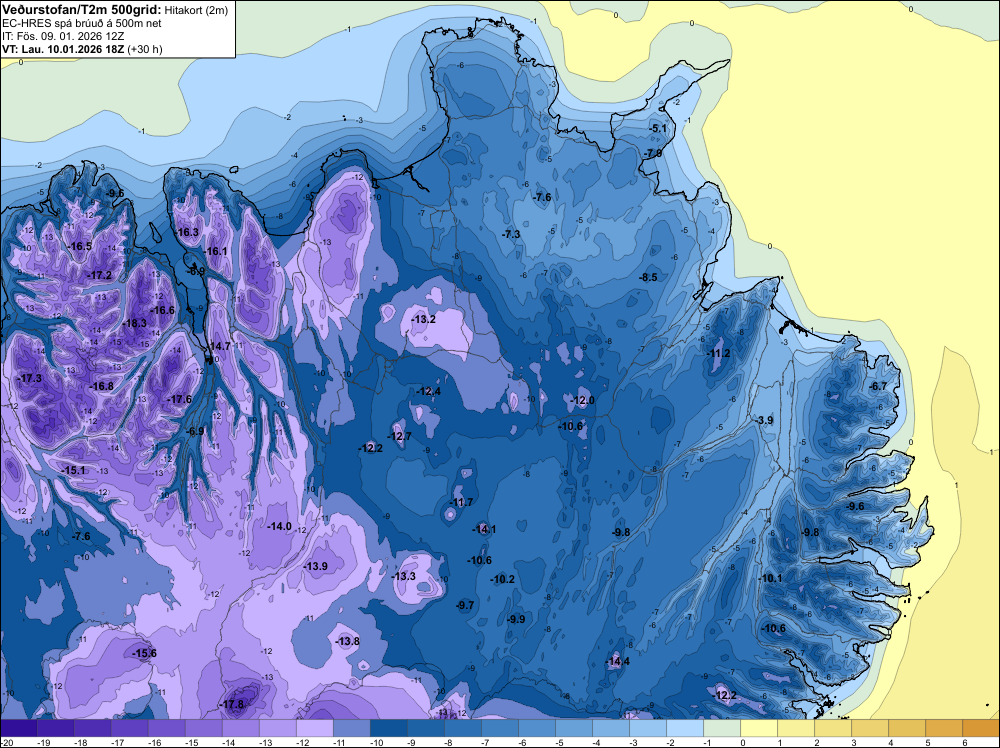
Task: Click the temperature value -10.2
Action: point(502,579)
